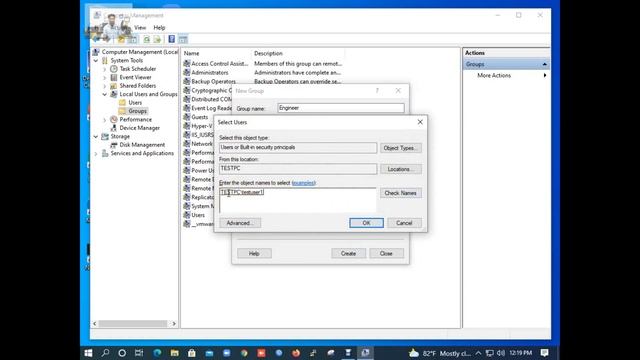The height and width of the screenshot is (360, 640).
Task: Click the Advanced button
Action: [240, 223]
